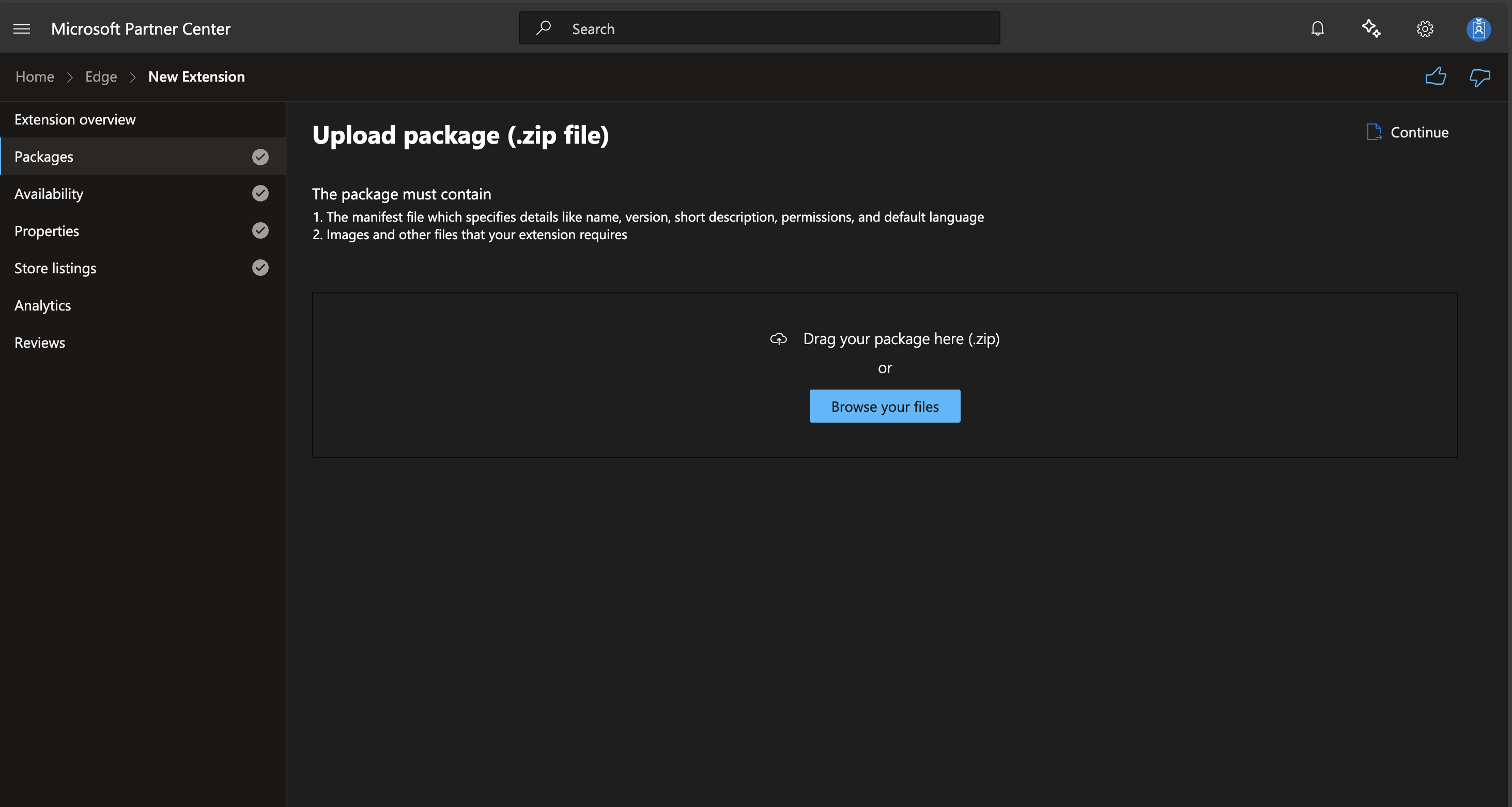Open the hamburger navigation menu
The image size is (1512, 807).
[22, 28]
